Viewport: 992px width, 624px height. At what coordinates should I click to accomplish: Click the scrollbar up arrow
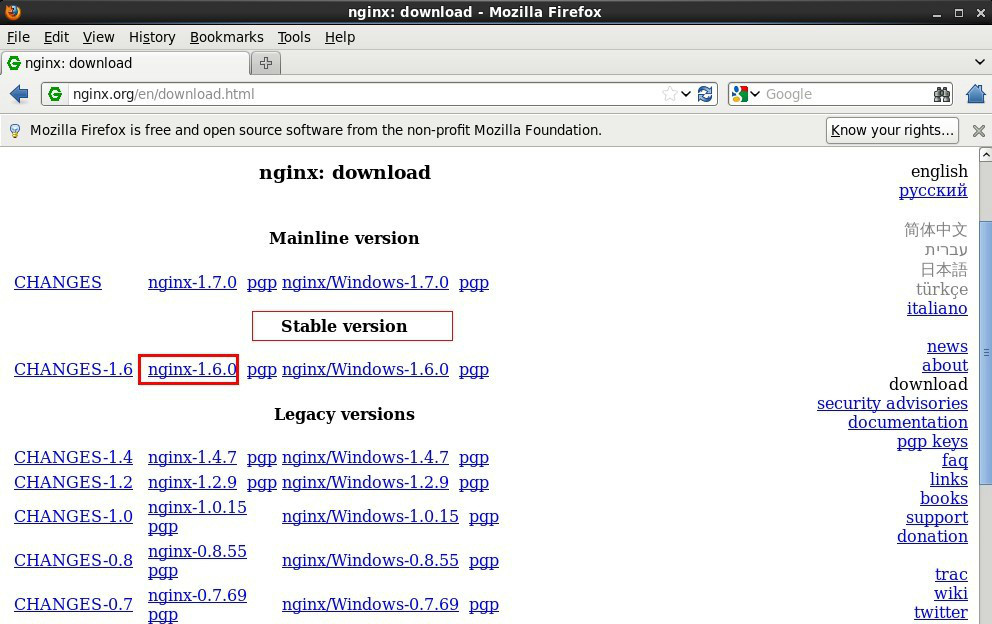[985, 154]
